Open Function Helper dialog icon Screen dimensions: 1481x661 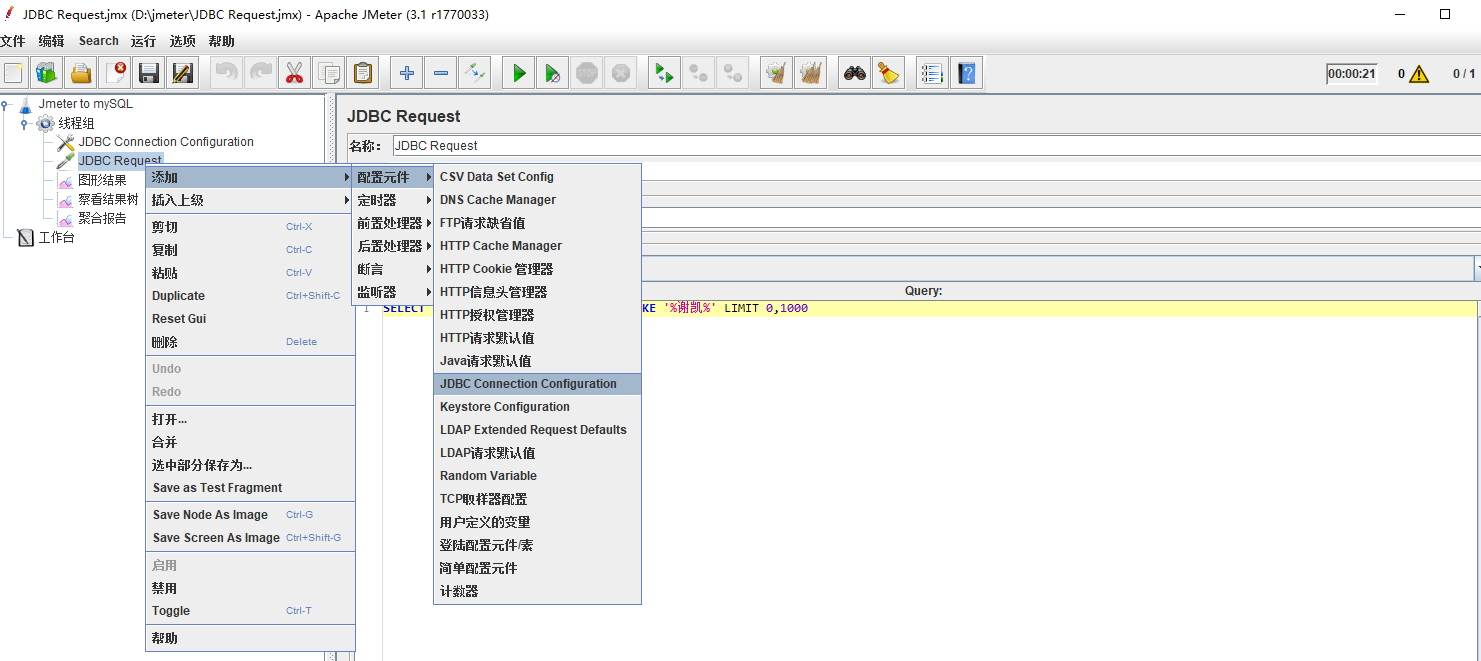[932, 73]
